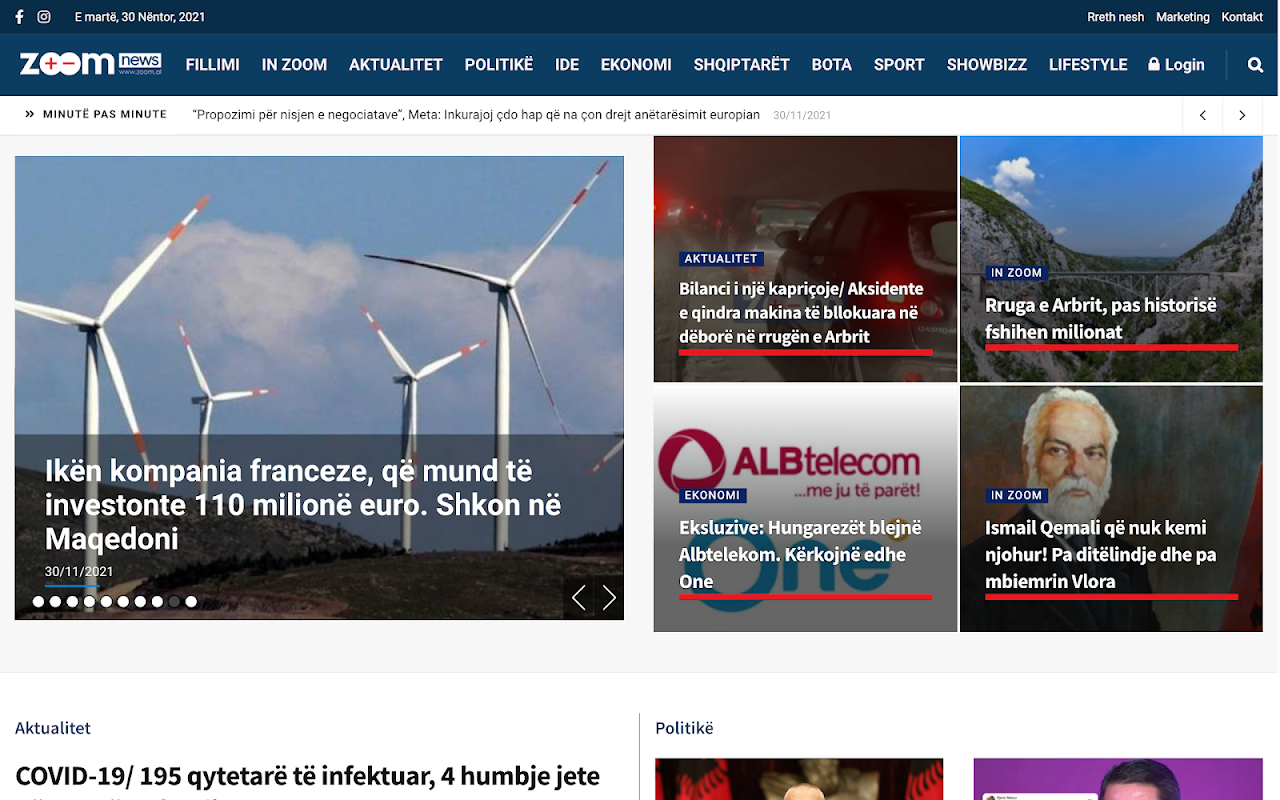The width and height of the screenshot is (1280, 800).
Task: Select the seventh slider dot
Action: pos(140,602)
